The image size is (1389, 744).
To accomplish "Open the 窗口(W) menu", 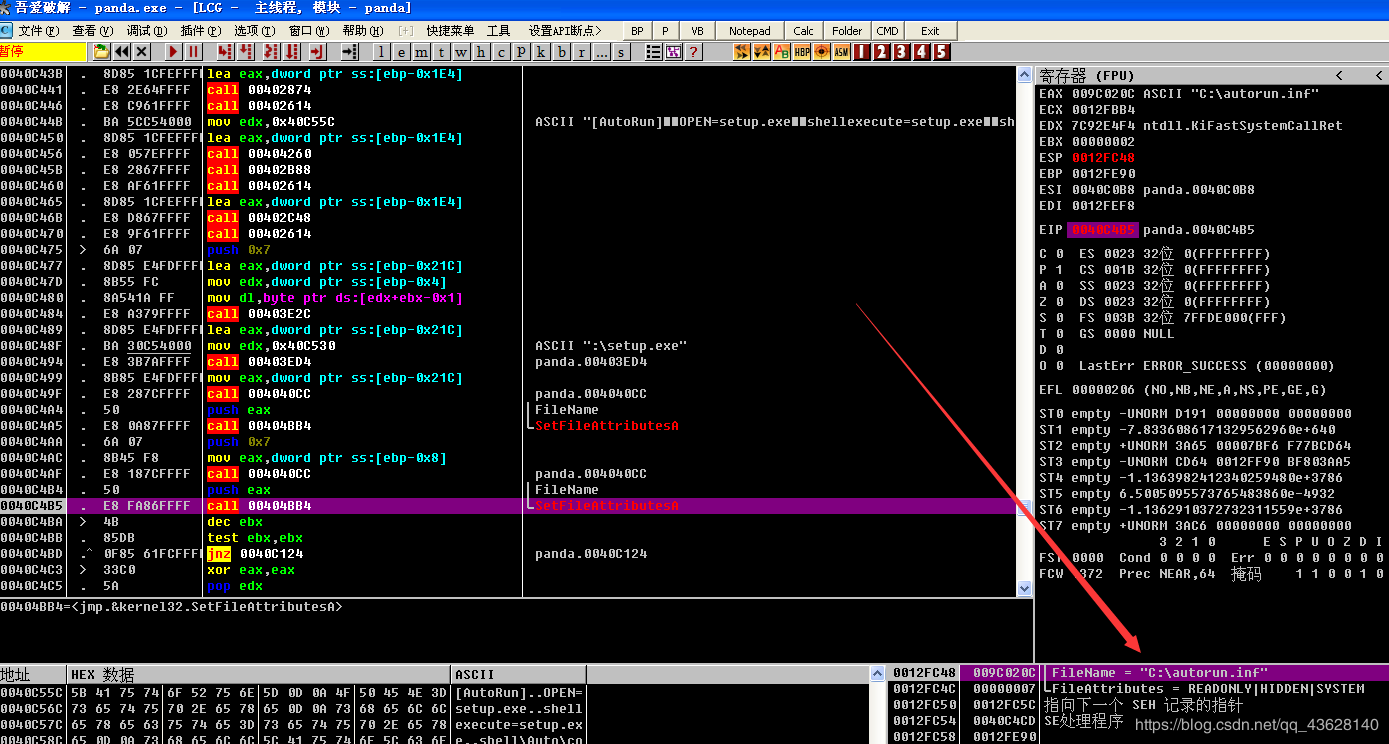I will [x=310, y=31].
